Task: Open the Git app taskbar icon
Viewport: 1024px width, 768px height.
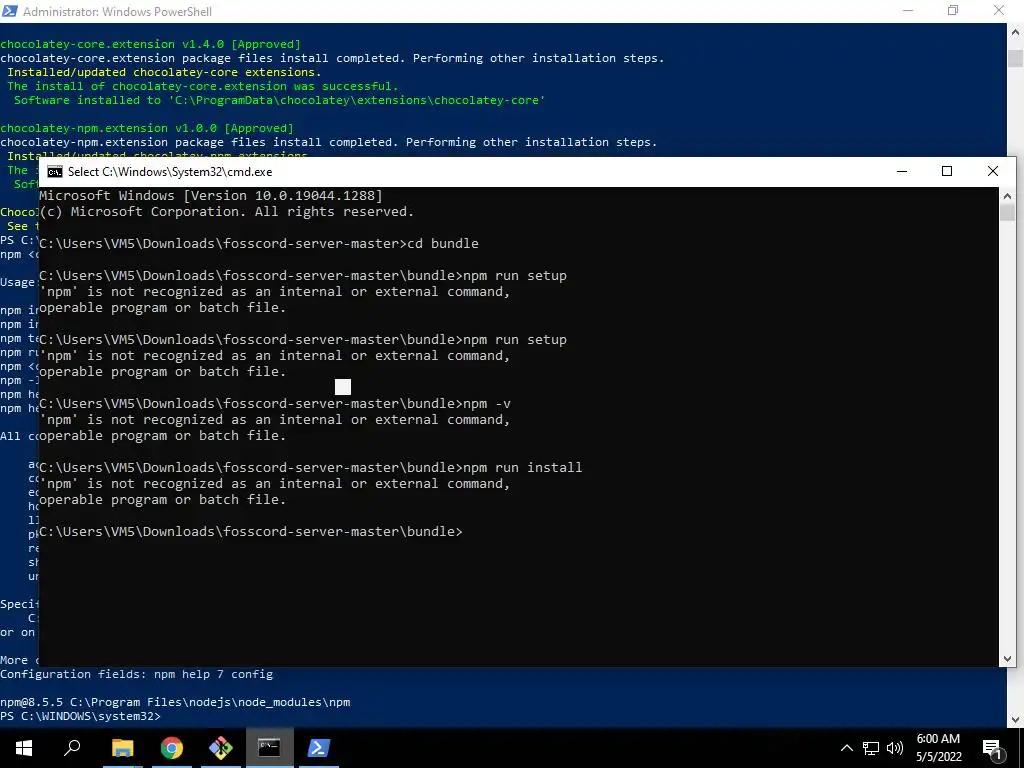Action: click(x=221, y=748)
